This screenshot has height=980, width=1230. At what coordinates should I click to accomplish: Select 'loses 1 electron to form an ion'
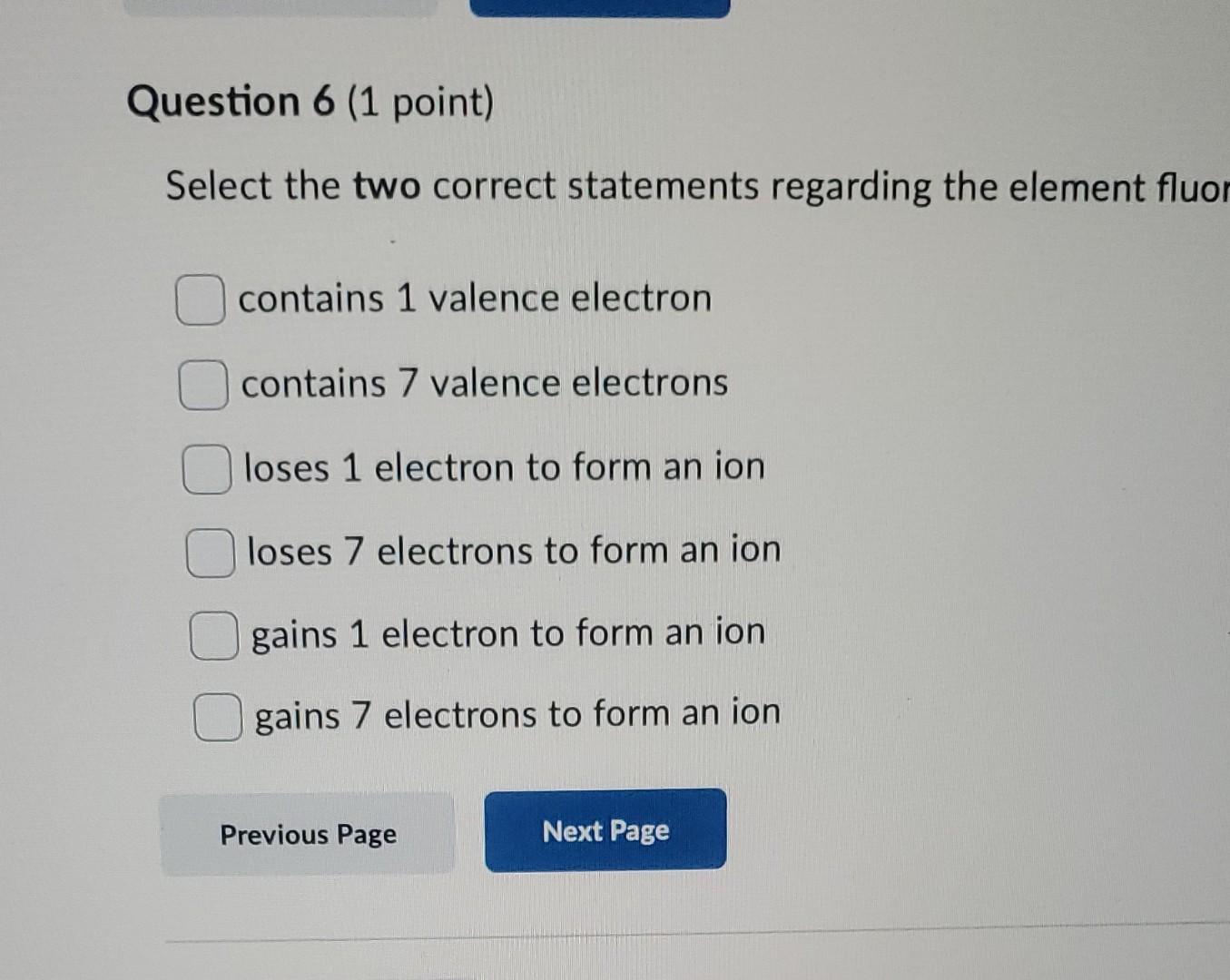[x=207, y=469]
